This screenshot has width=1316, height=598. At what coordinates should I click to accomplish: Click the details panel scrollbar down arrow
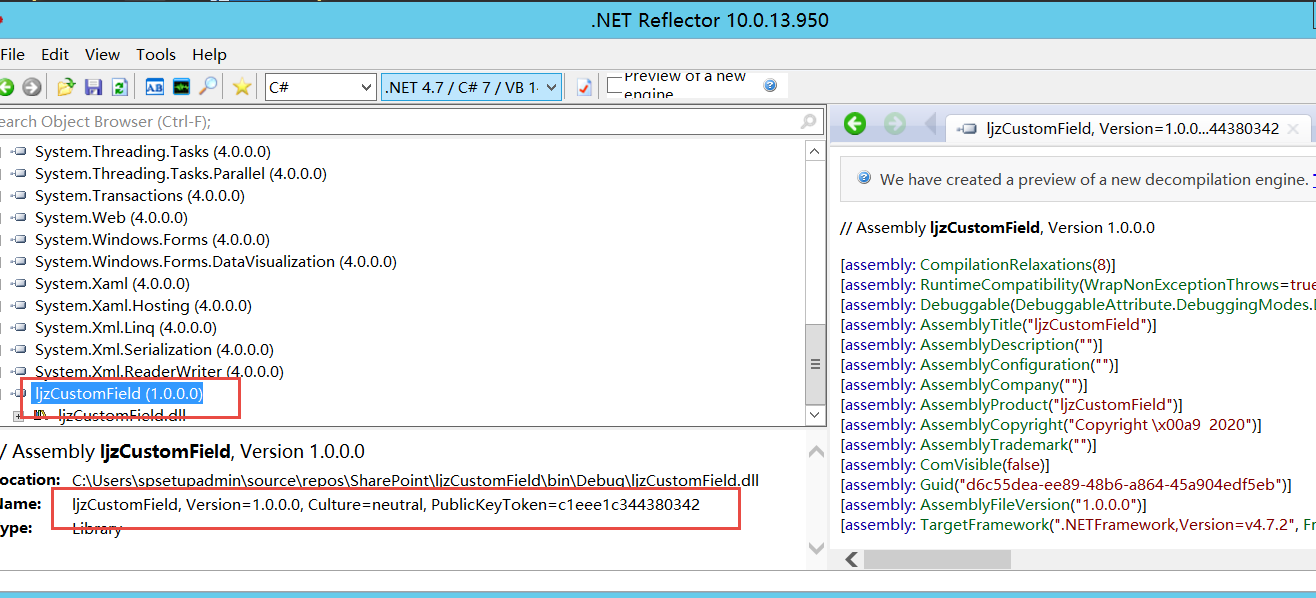click(815, 547)
